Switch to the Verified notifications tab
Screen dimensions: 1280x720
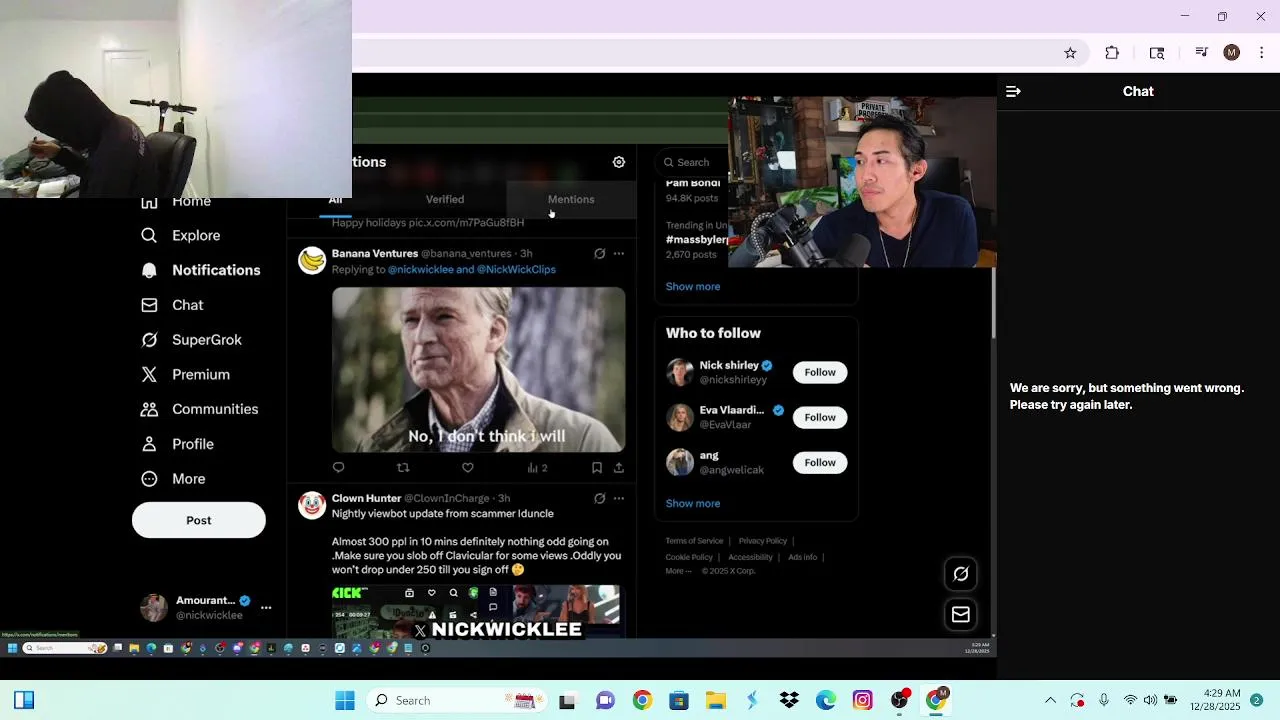(445, 199)
